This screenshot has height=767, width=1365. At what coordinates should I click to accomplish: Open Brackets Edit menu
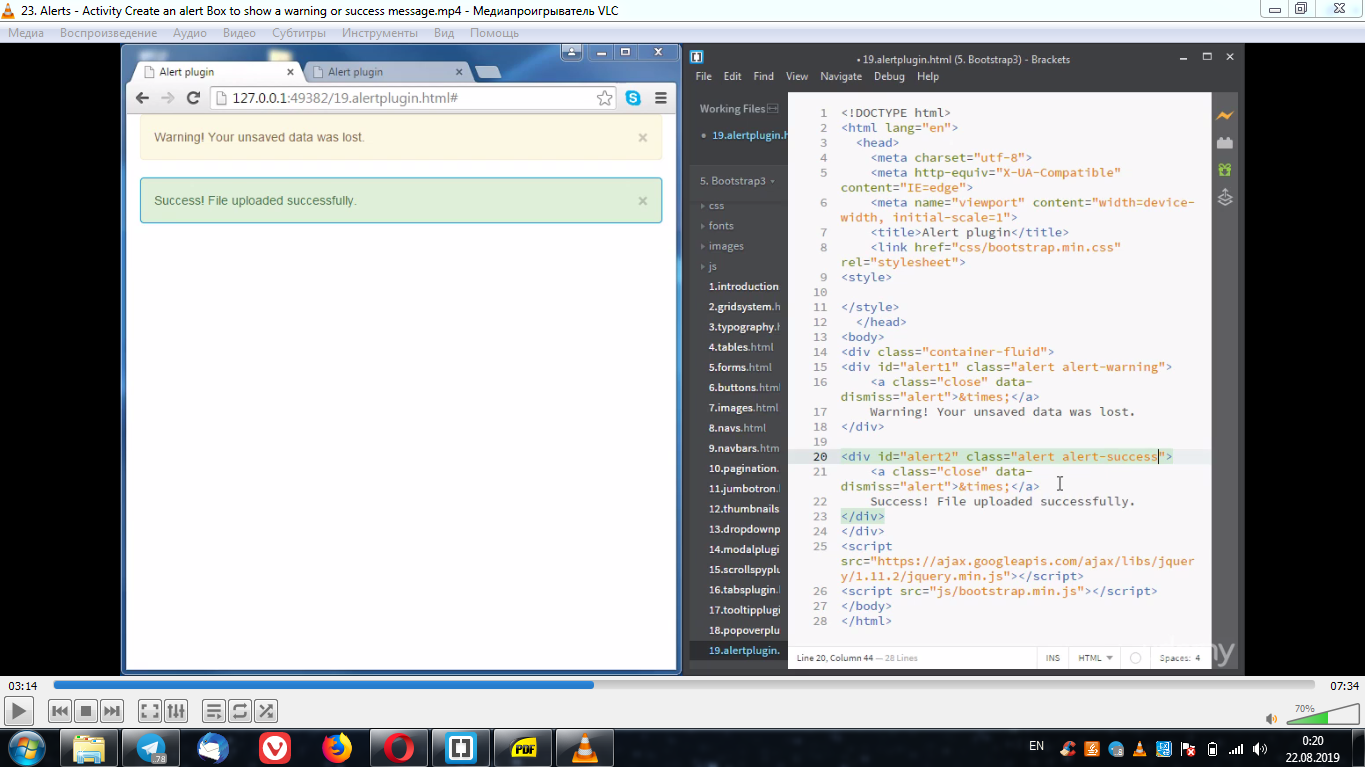point(733,76)
